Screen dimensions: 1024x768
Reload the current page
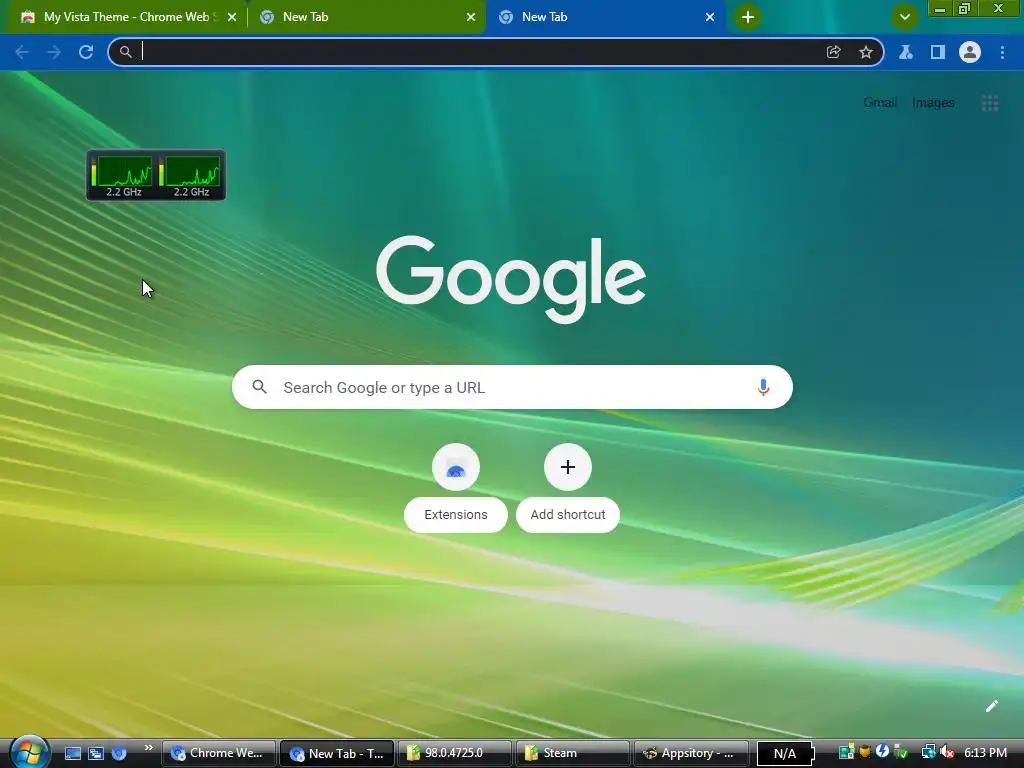(86, 52)
